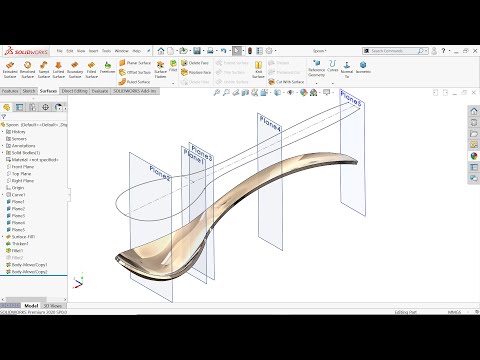Click Zoom to Fit in view toolbar
Viewport: 480px width, 360px height.
coord(217,93)
